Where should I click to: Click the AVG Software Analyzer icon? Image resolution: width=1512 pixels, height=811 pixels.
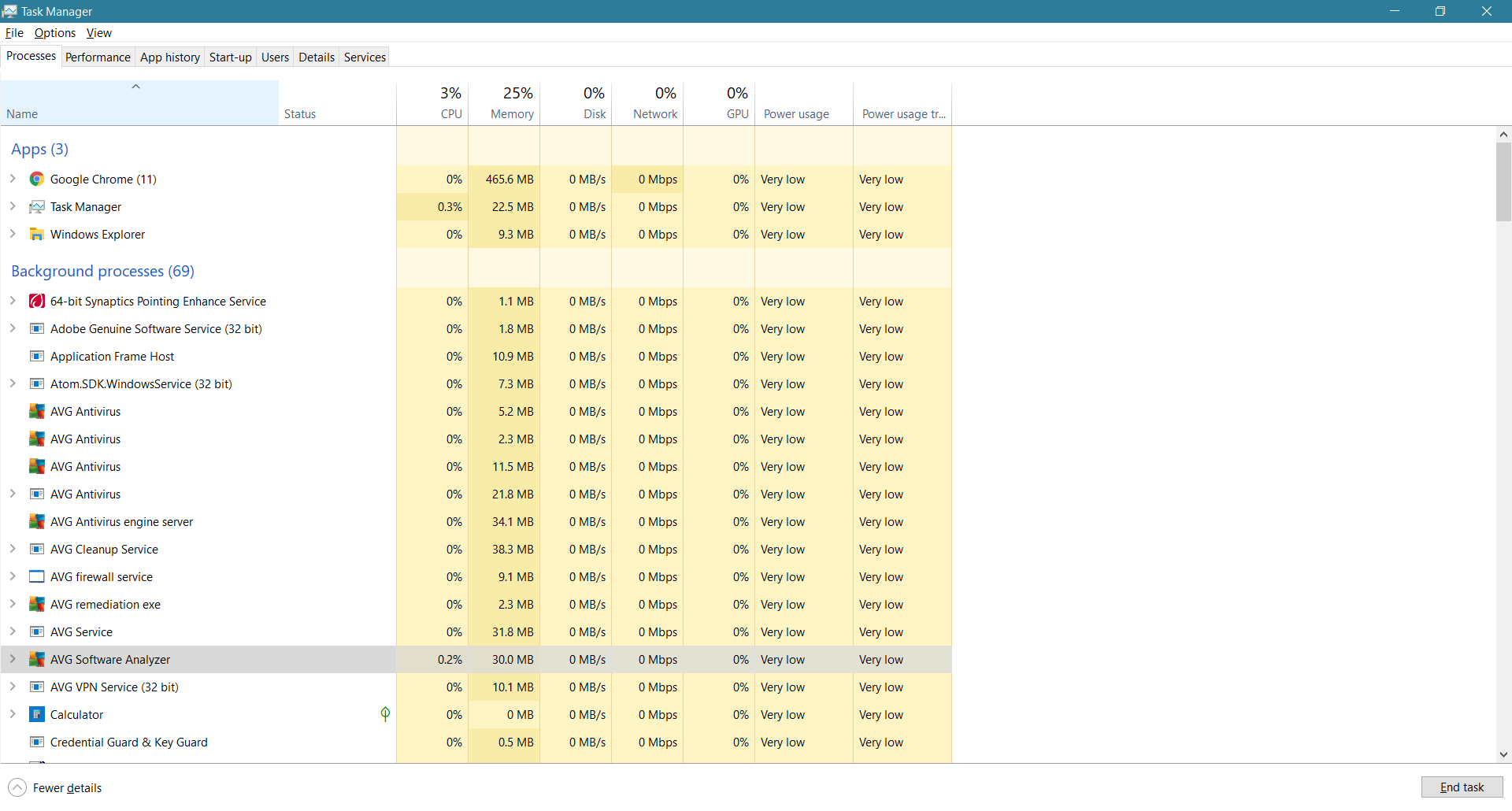[36, 660]
